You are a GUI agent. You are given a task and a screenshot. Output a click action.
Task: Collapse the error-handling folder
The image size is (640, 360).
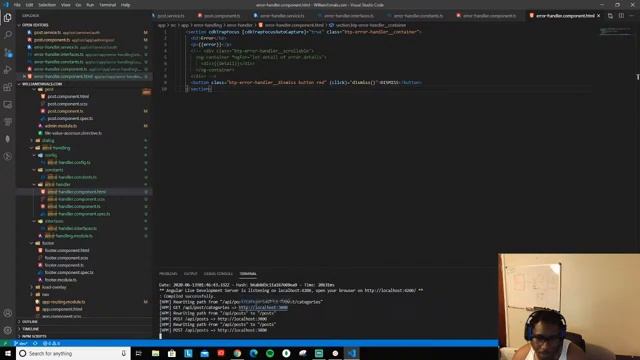tap(56, 148)
